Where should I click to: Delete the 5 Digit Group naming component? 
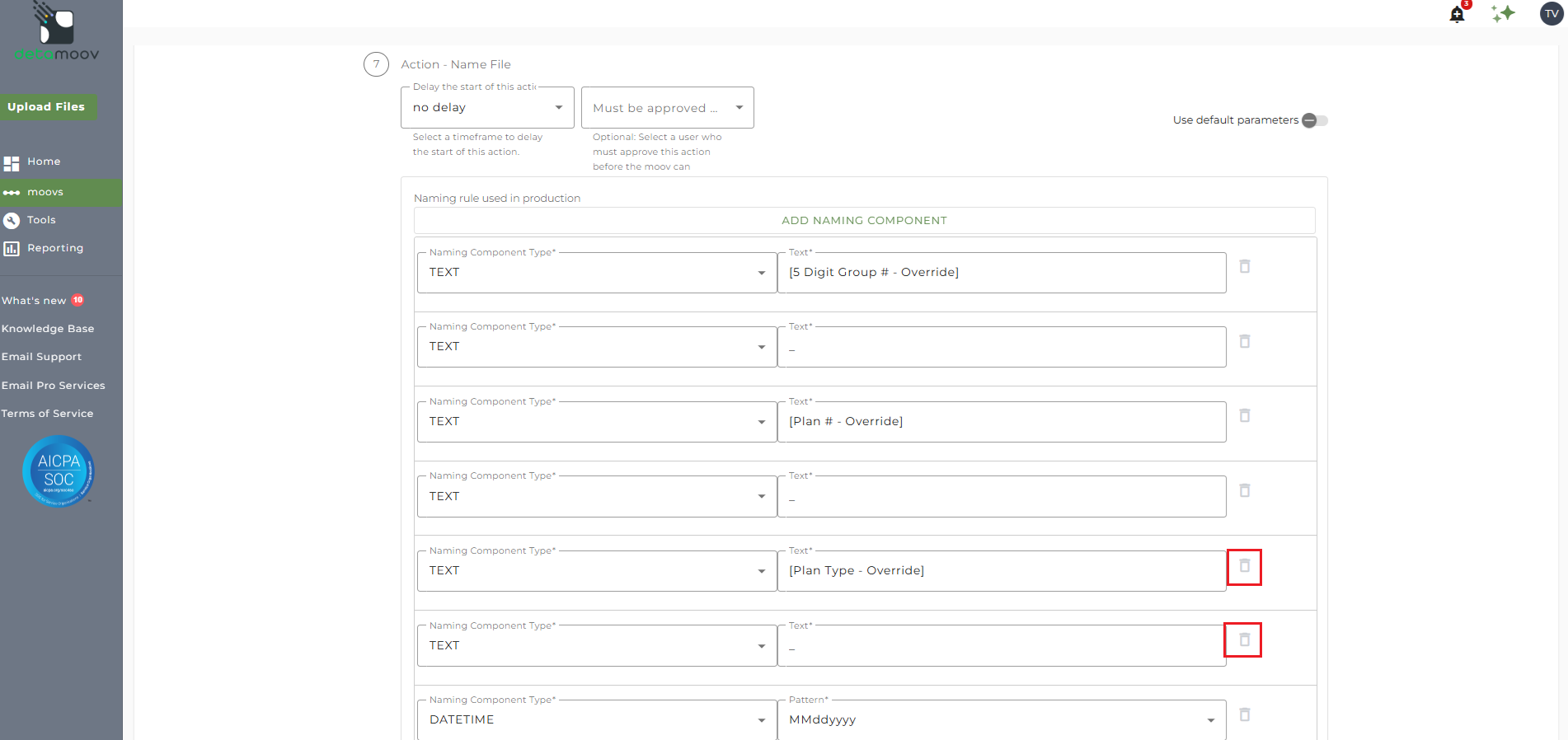1245,266
